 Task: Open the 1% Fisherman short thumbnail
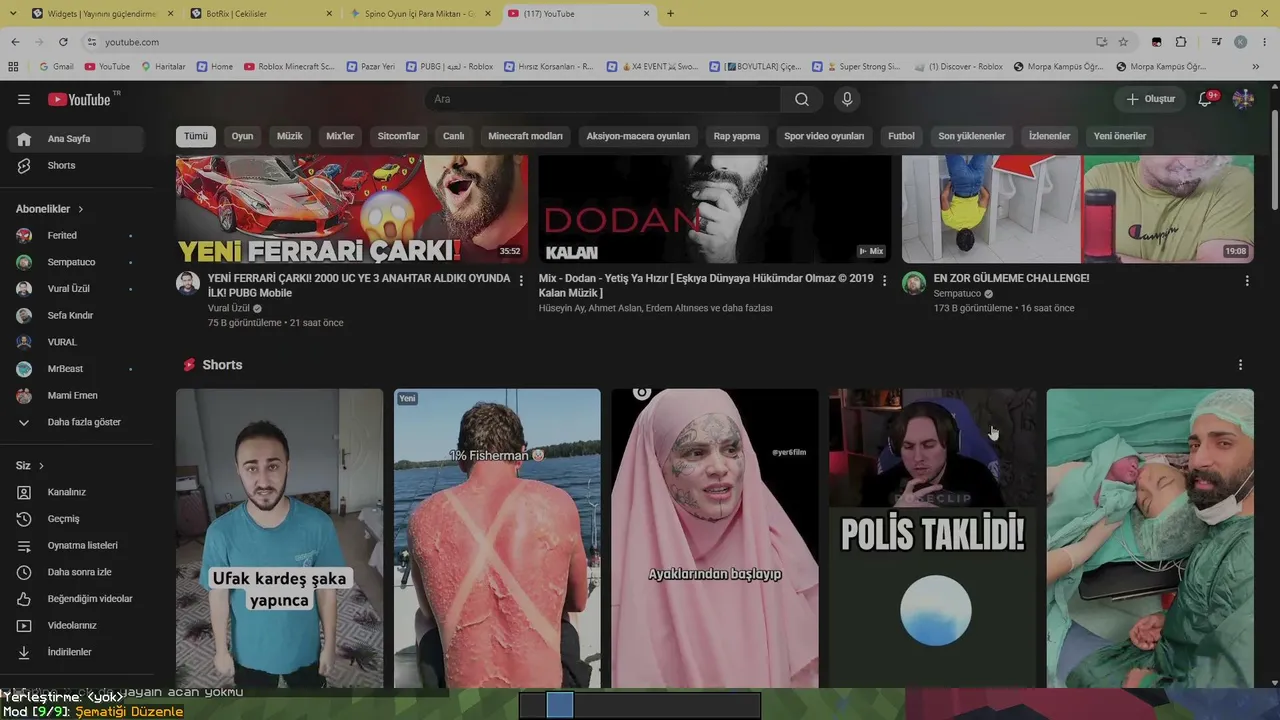(x=497, y=538)
